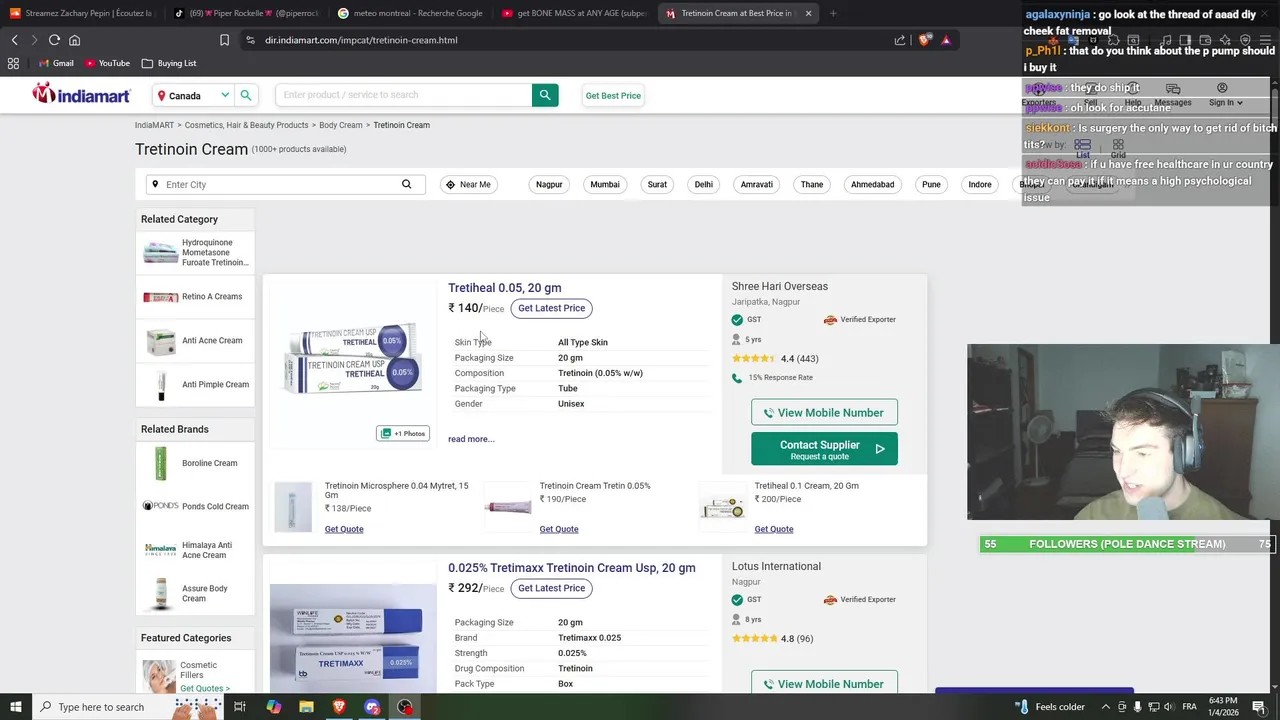This screenshot has height=720, width=1280.
Task: Open Gmail bookmark
Action: (x=56, y=63)
